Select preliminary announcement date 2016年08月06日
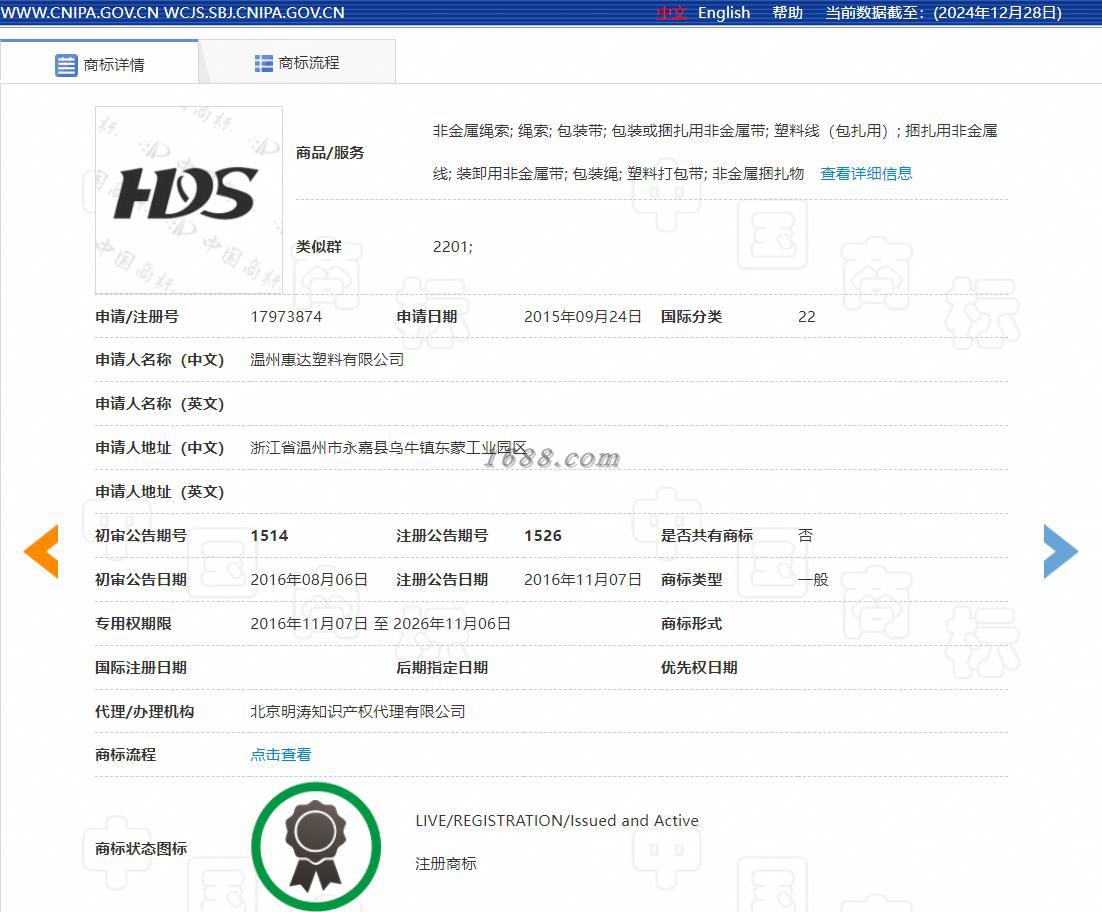Viewport: 1102px width, 912px height. click(x=309, y=580)
